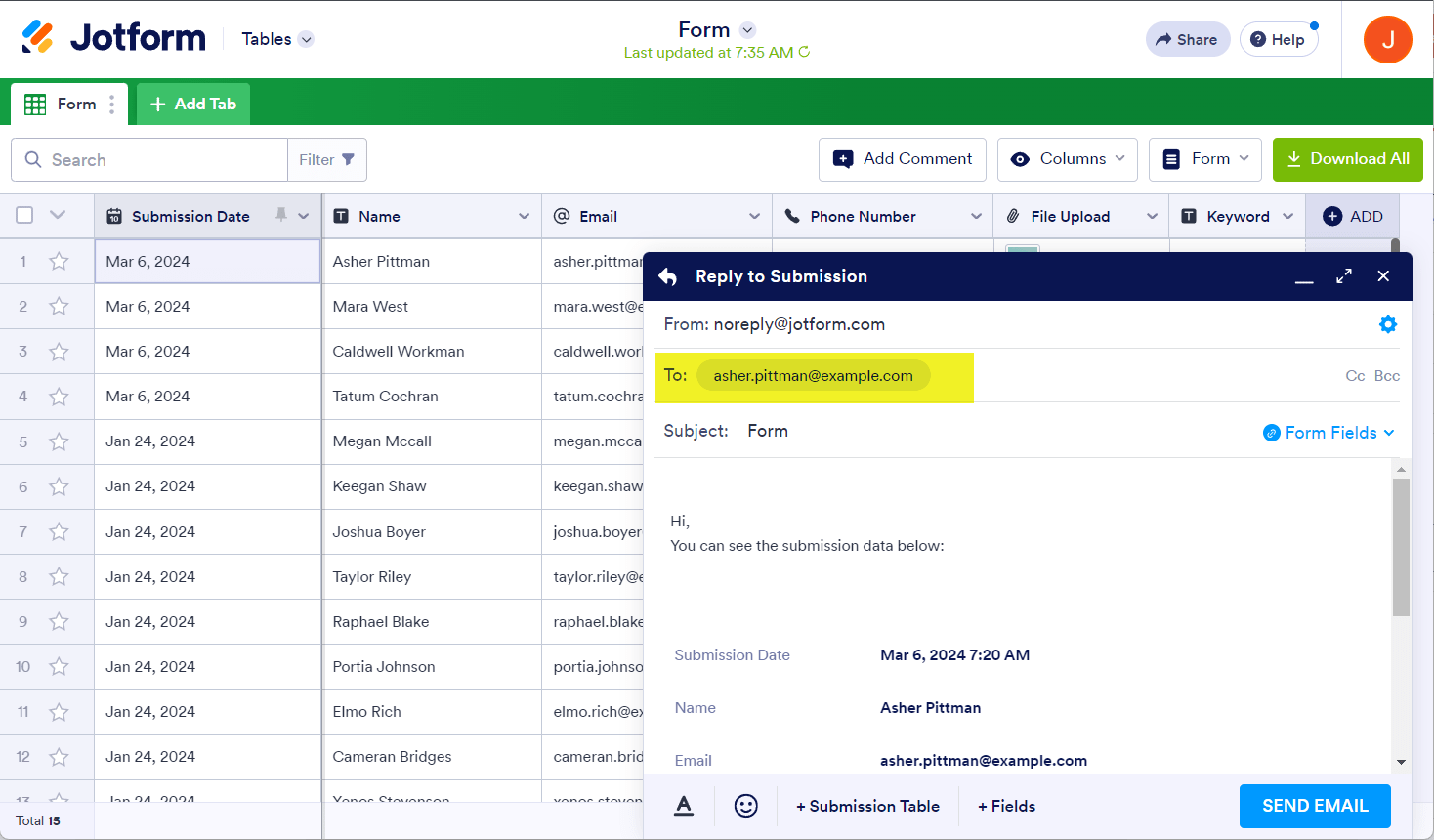Image resolution: width=1434 pixels, height=840 pixels.
Task: Open the Tables dropdown
Action: click(277, 39)
